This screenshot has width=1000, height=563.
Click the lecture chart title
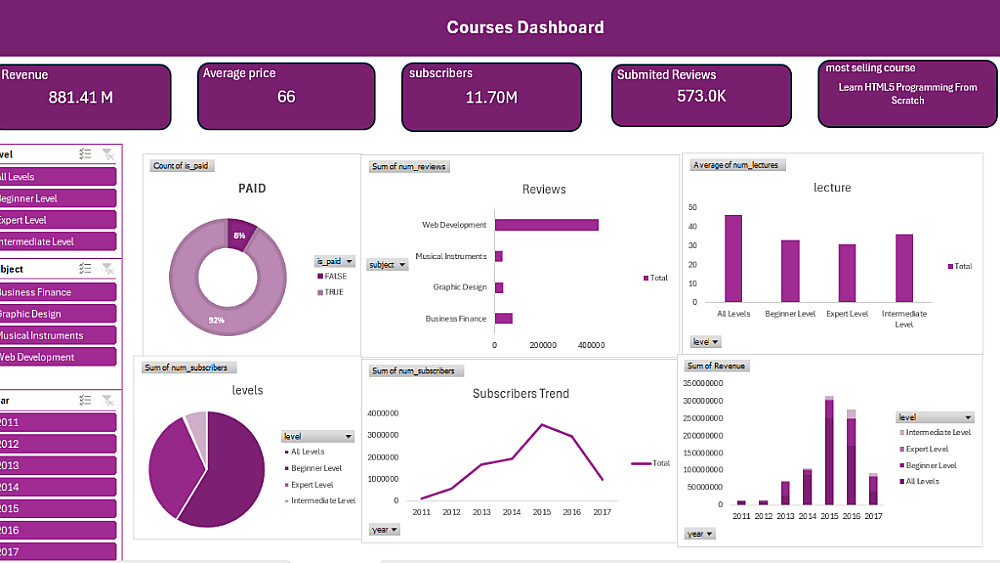point(832,187)
